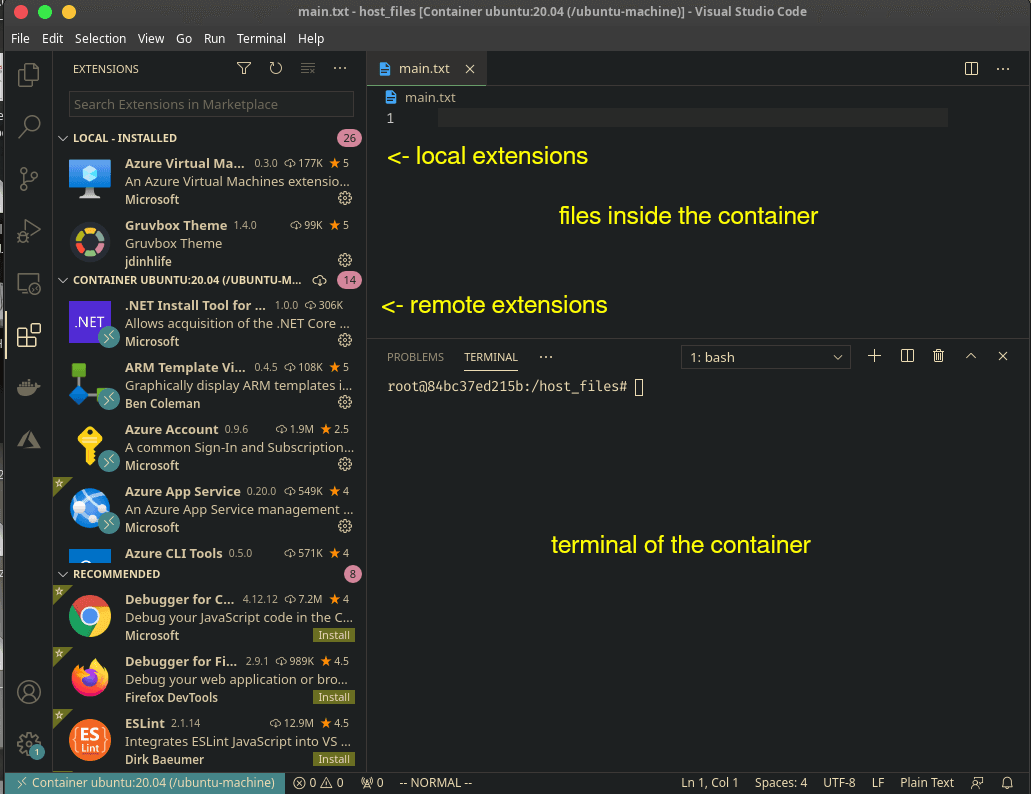The image size is (1031, 794).
Task: Click the remote Container ubuntu:20.04 indicator
Action: (x=146, y=783)
